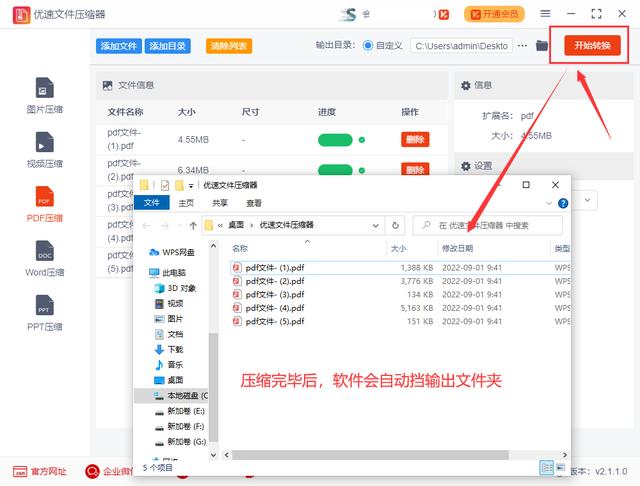Click 添加文件 to add files
This screenshot has width=640, height=486.
pos(119,46)
